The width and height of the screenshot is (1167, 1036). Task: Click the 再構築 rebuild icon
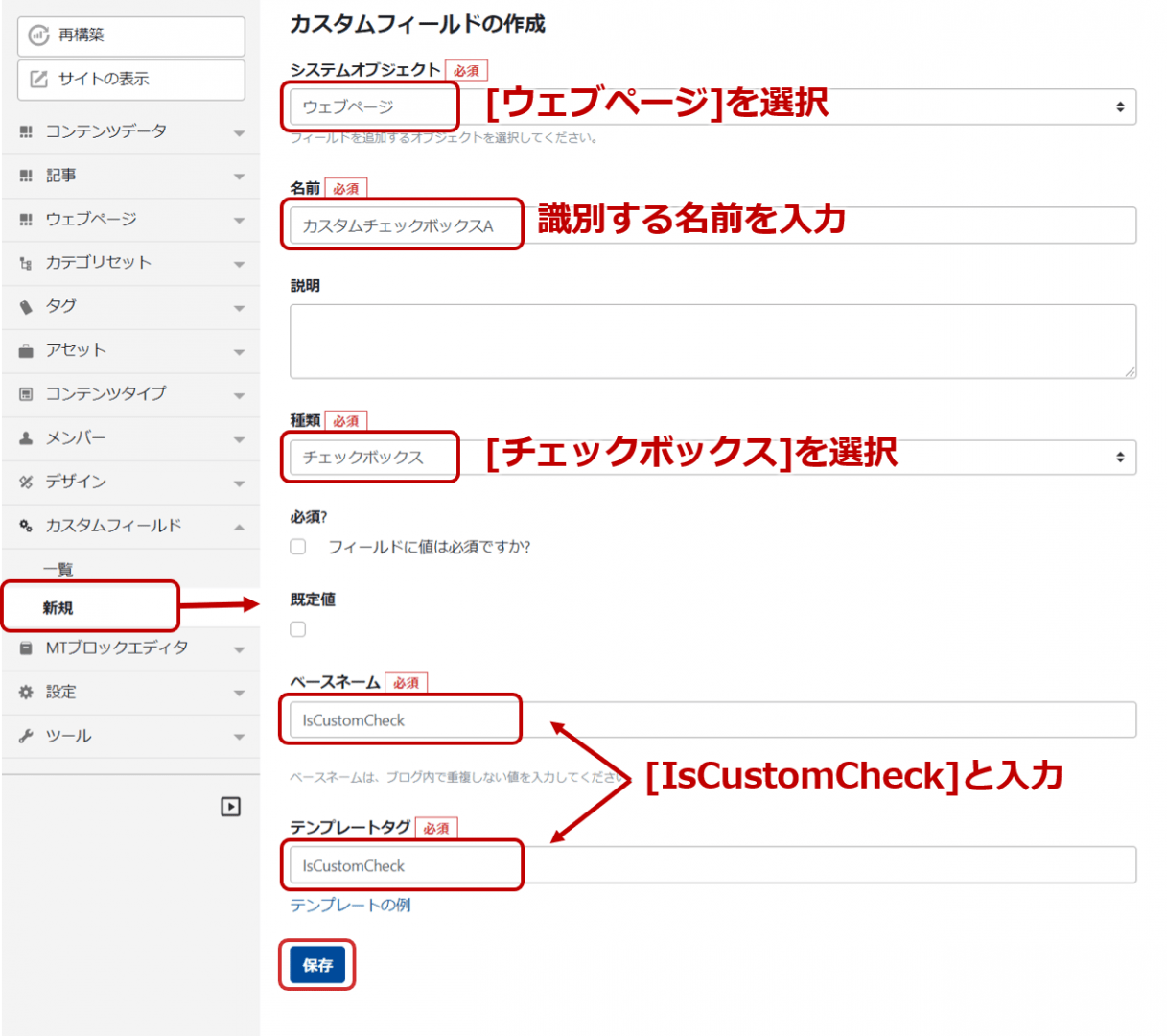pos(38,35)
